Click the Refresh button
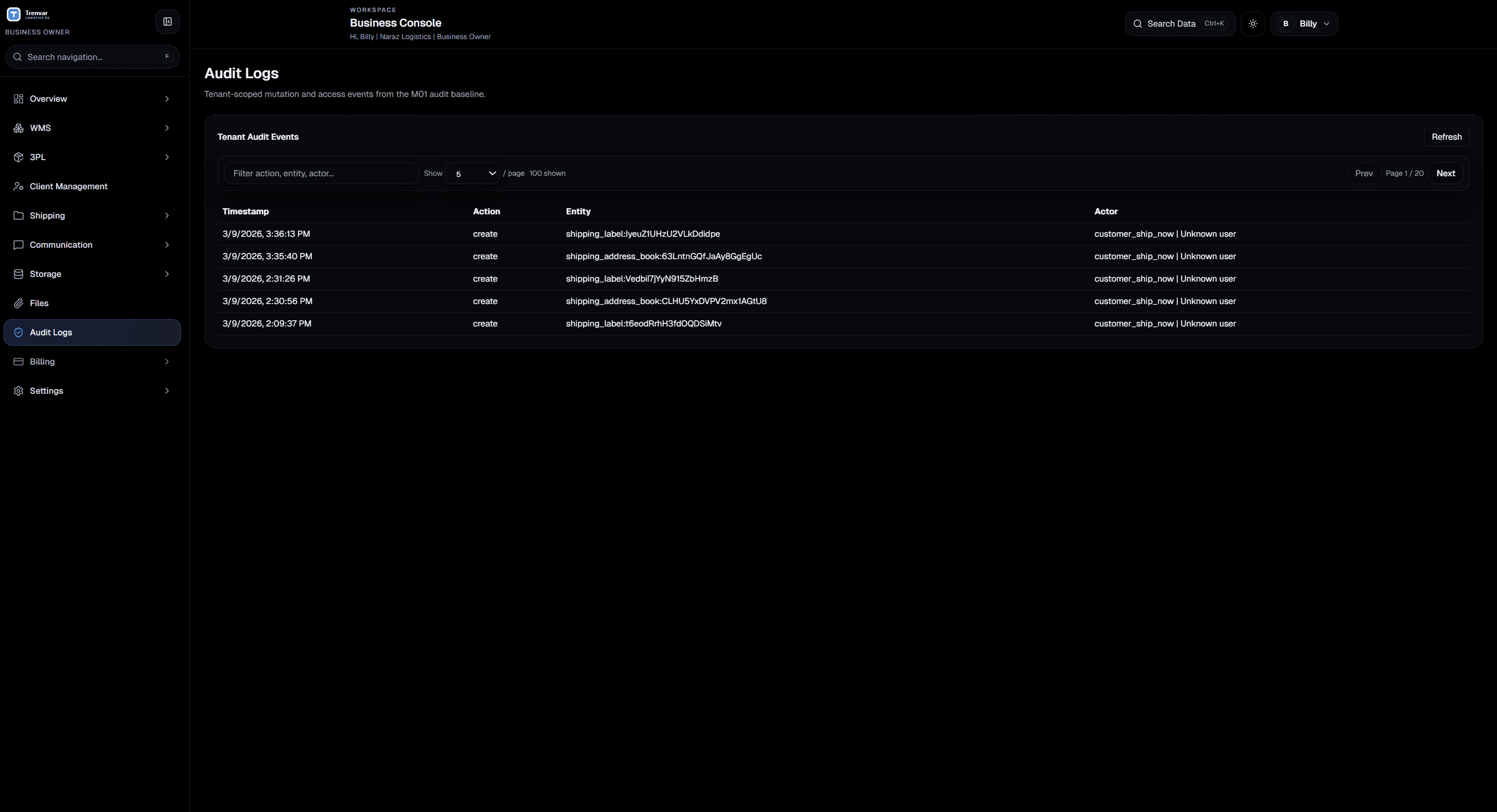Screen dimensions: 1497x812 coord(1446,137)
